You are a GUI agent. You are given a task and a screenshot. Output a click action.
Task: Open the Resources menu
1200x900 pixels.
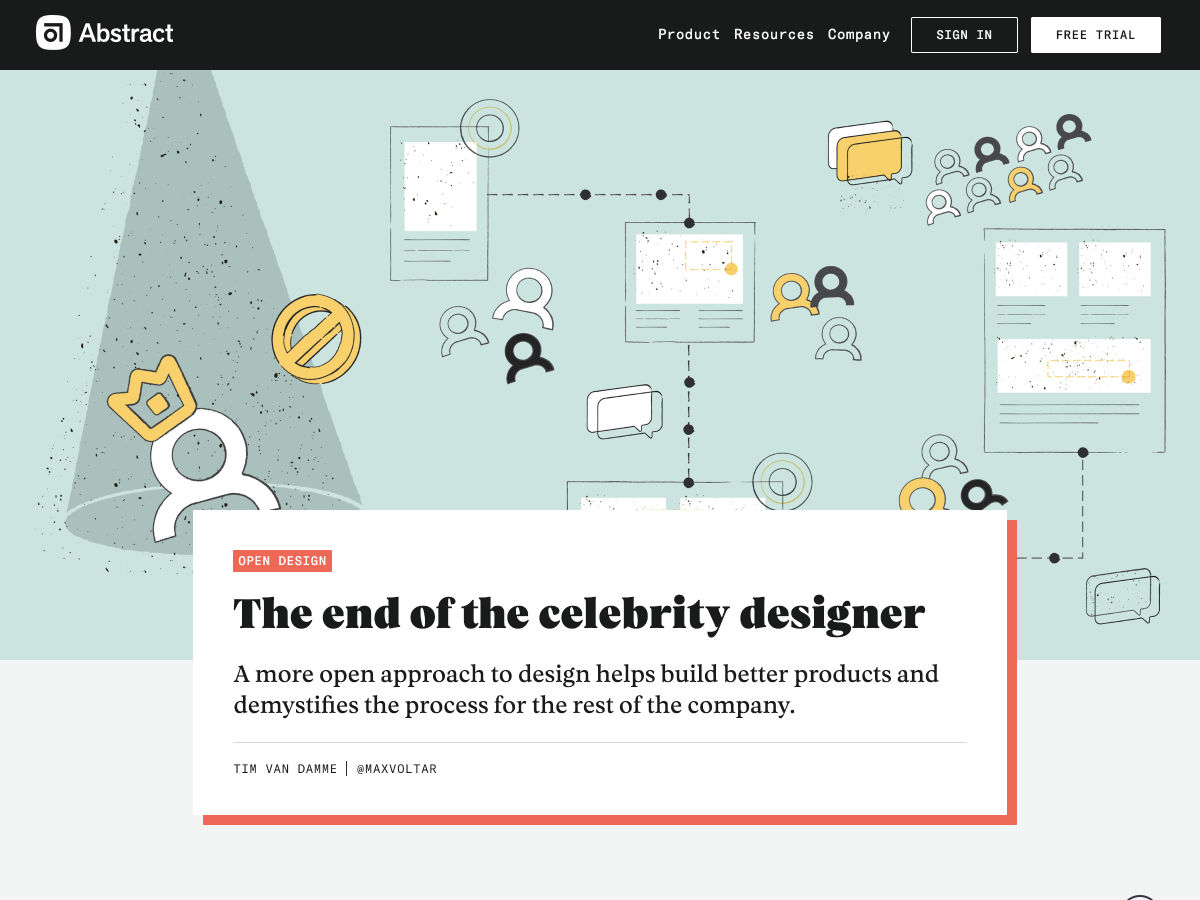click(774, 34)
